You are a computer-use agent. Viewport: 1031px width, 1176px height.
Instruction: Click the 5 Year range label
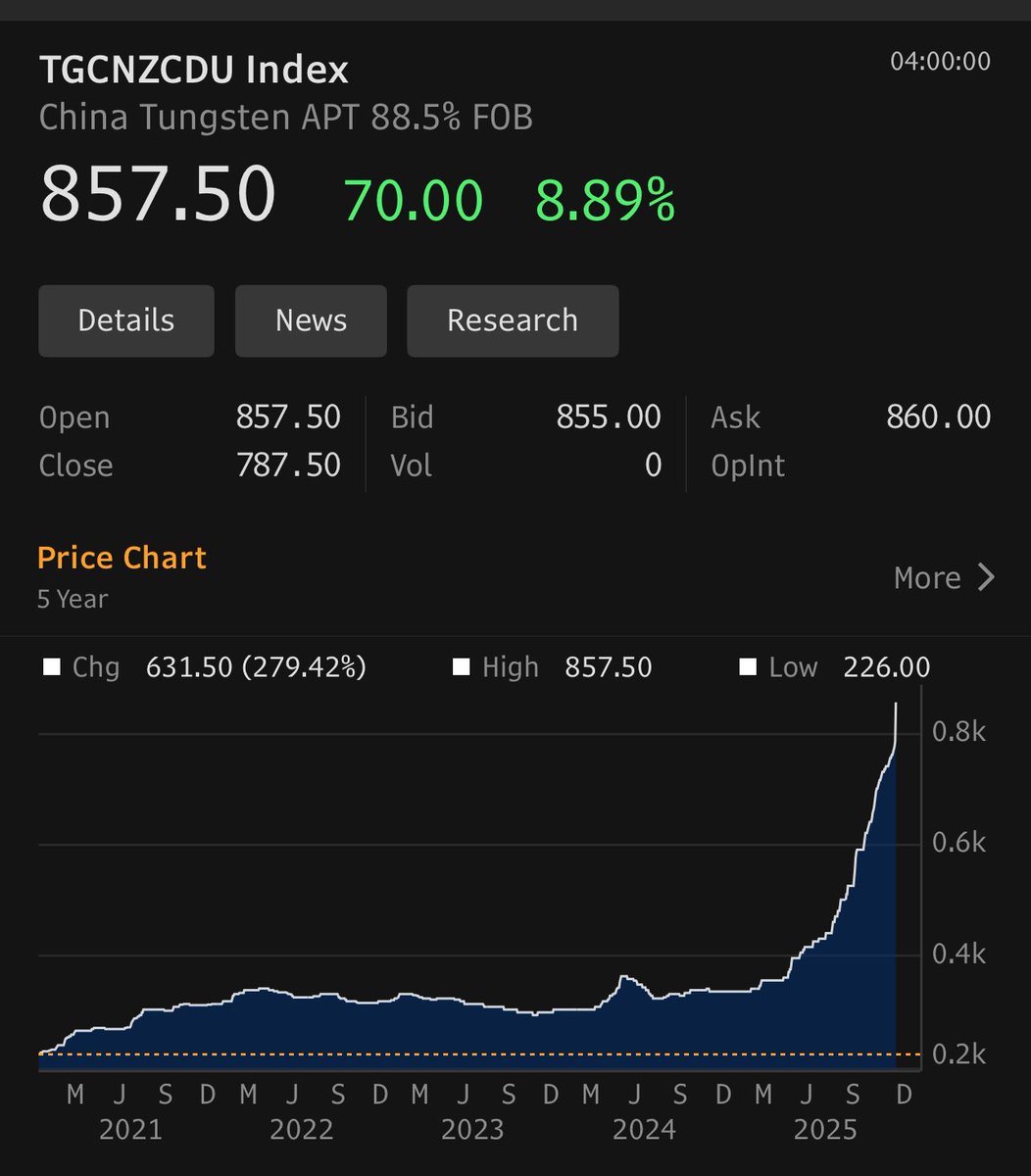pos(73,599)
